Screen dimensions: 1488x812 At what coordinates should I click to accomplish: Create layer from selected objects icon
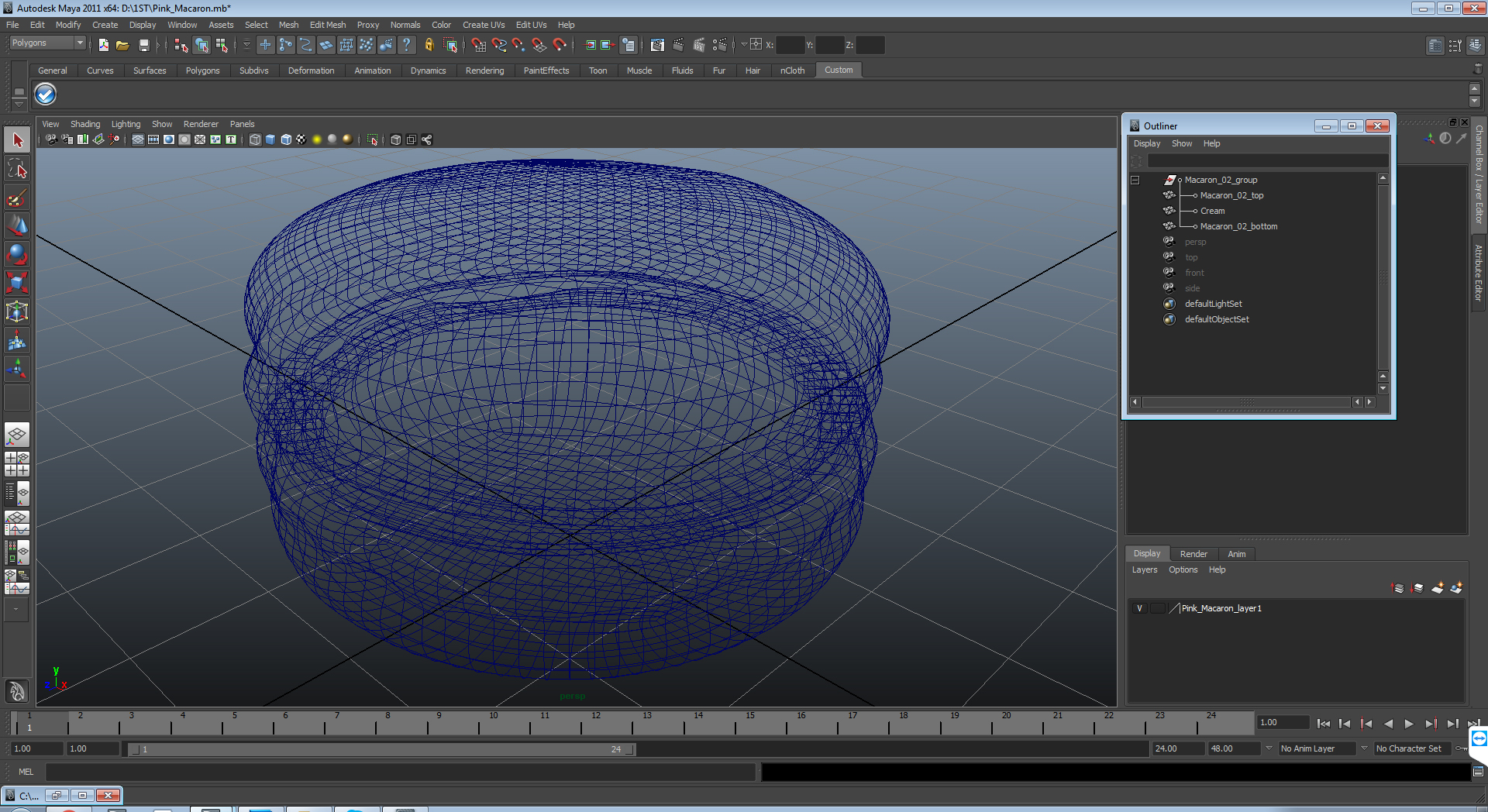coord(1456,588)
